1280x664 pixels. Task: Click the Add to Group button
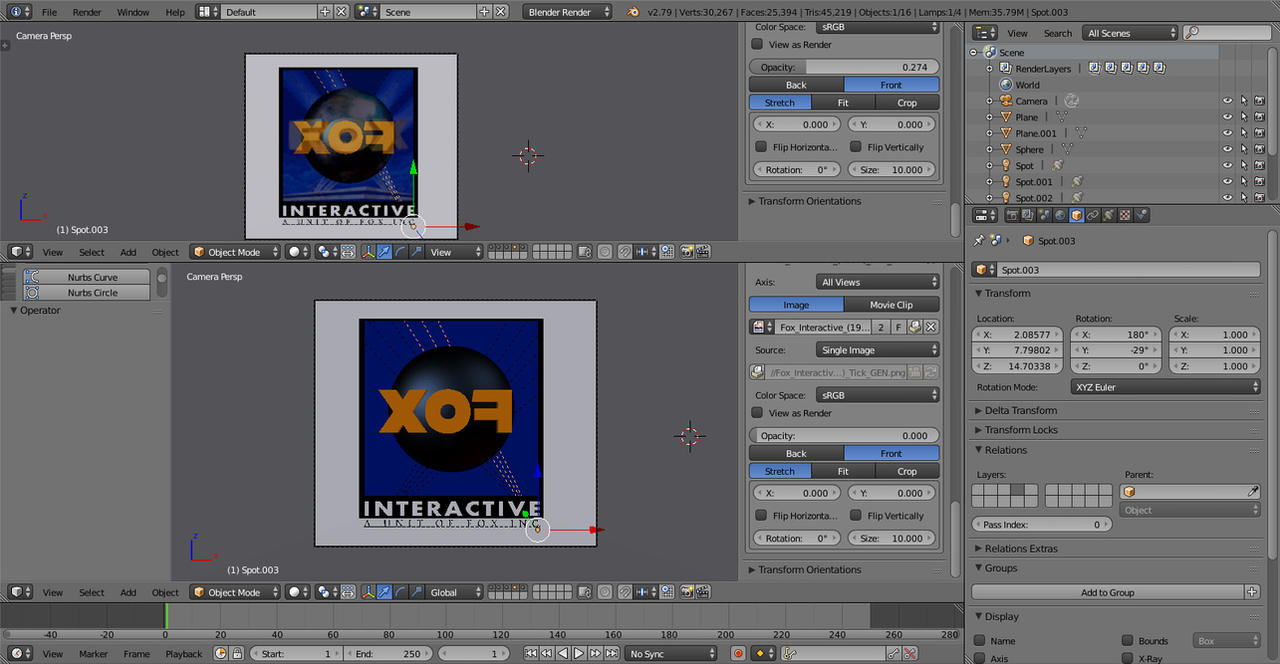click(x=1108, y=592)
